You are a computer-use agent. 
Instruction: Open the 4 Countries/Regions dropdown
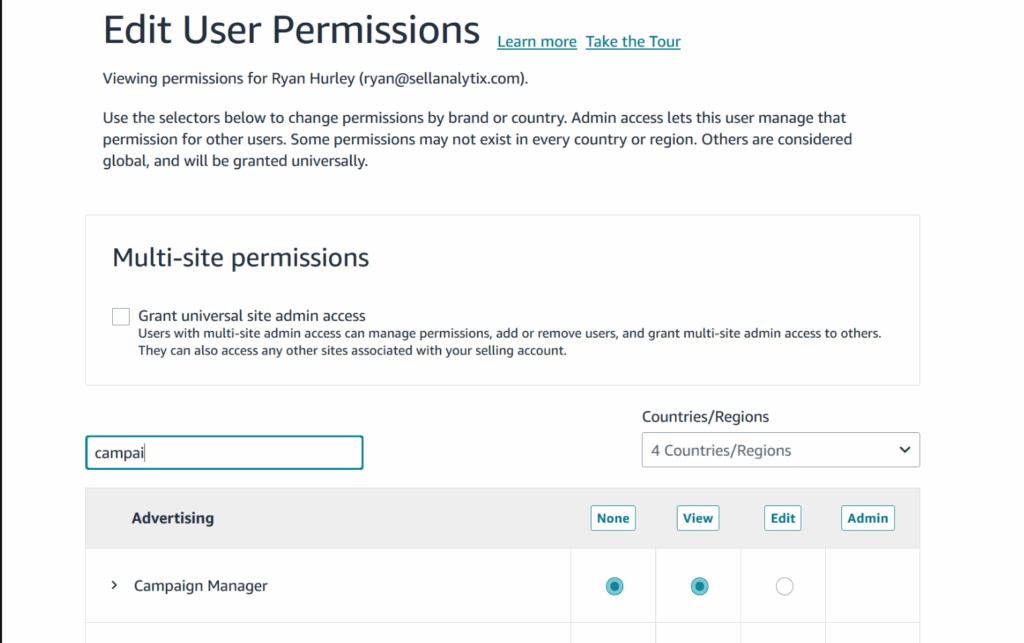click(x=780, y=450)
